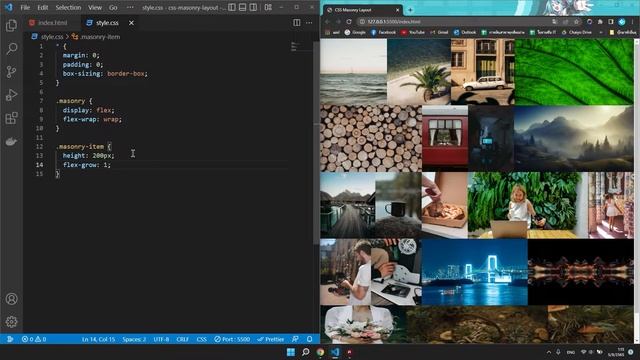Open the Docker whale icon in activity bar
This screenshot has height=360, width=640.
tap(11, 142)
